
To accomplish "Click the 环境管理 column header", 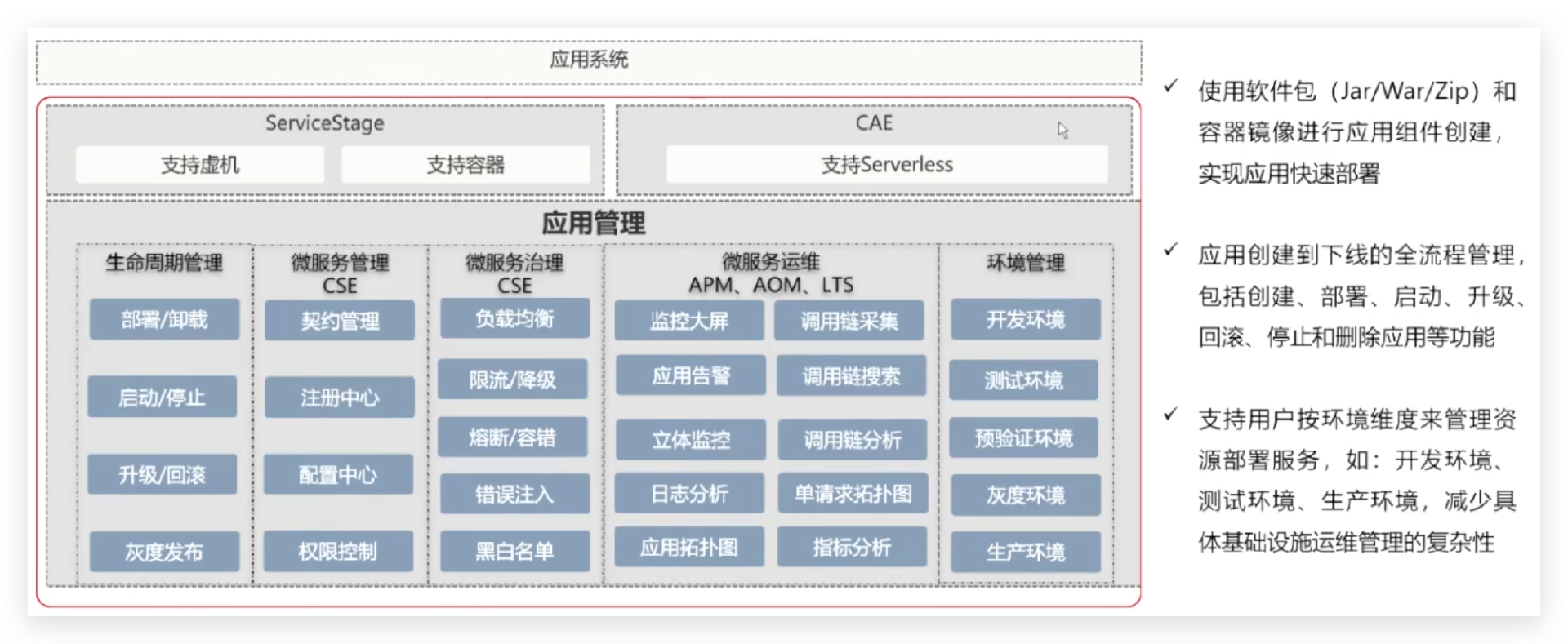I will (x=1026, y=263).
